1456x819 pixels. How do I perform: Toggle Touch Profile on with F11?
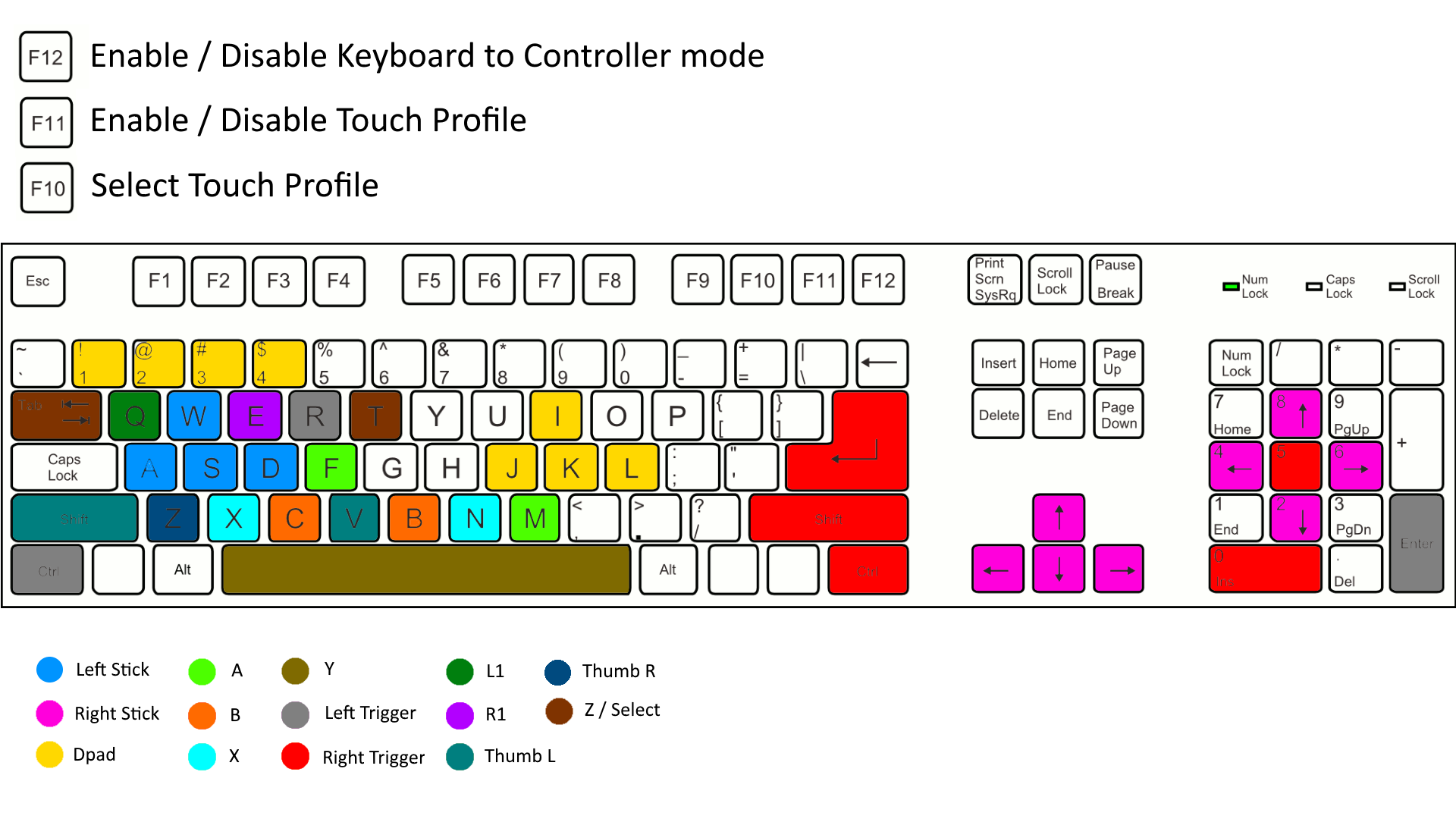coord(818,281)
